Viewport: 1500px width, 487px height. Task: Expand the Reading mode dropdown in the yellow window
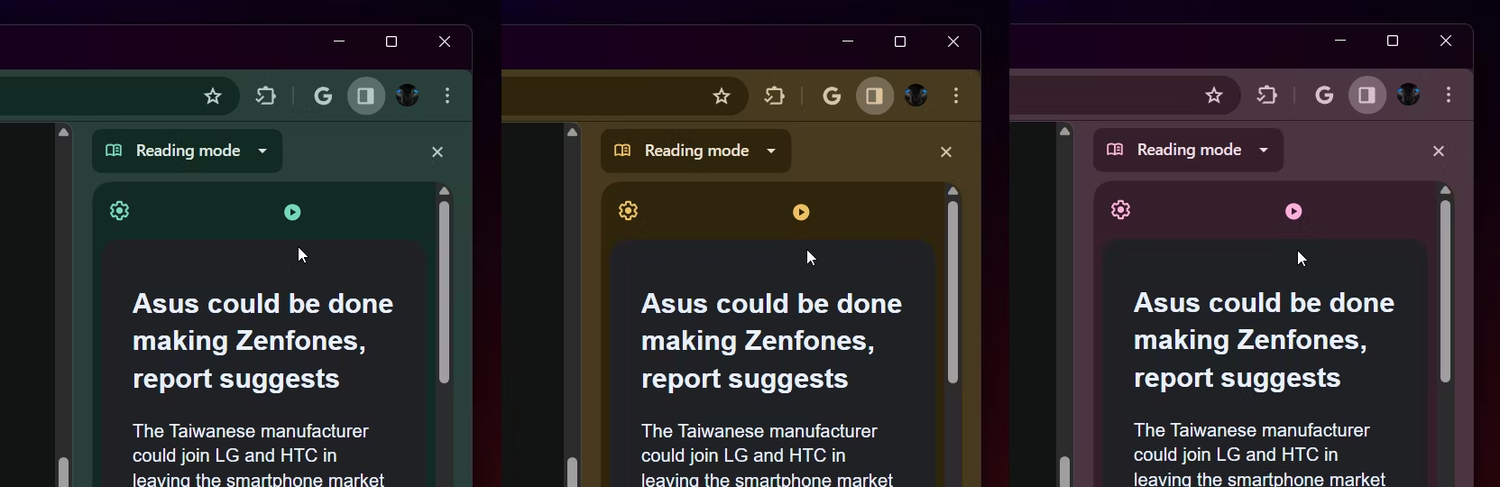click(x=696, y=151)
